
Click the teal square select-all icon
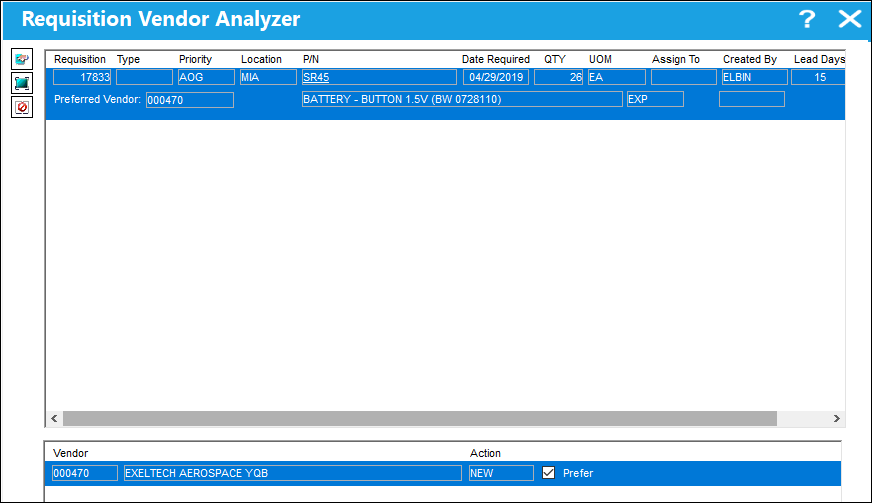click(22, 83)
